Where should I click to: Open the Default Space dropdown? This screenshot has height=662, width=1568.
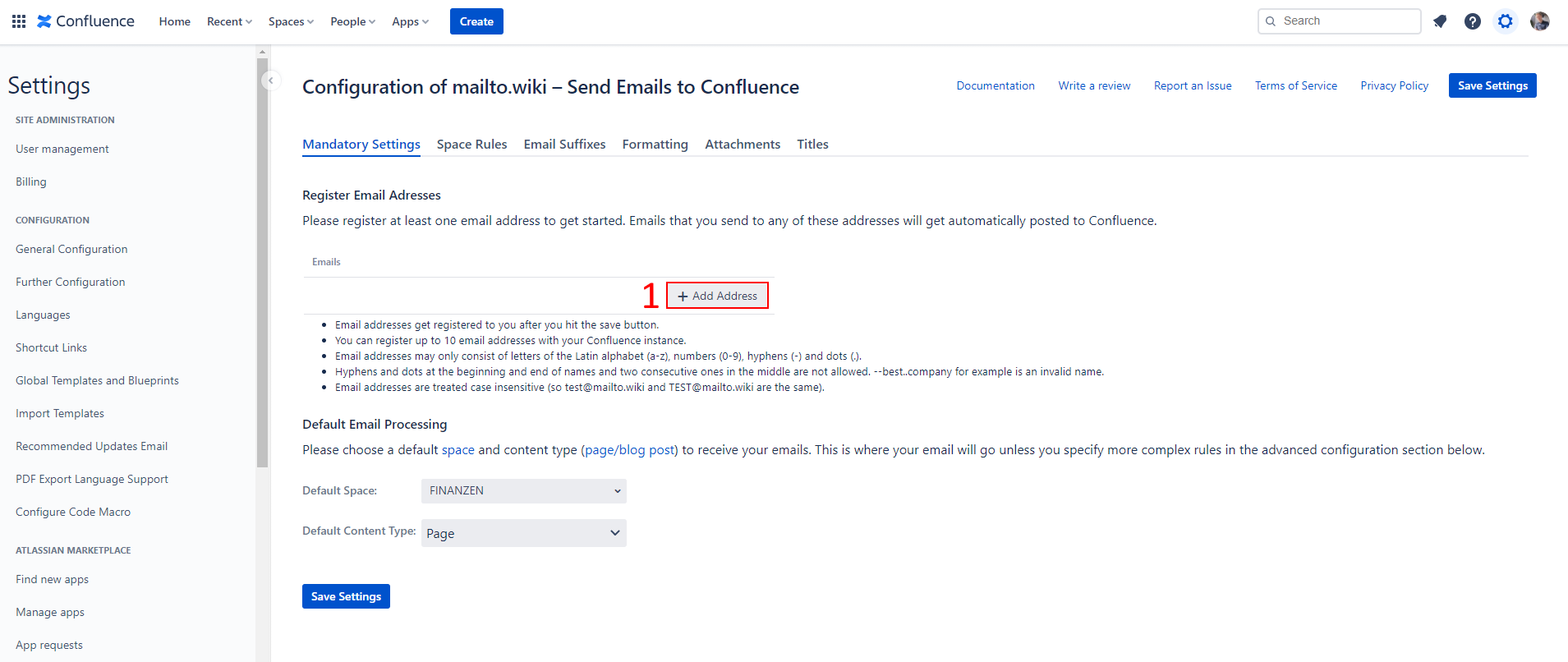click(x=524, y=491)
